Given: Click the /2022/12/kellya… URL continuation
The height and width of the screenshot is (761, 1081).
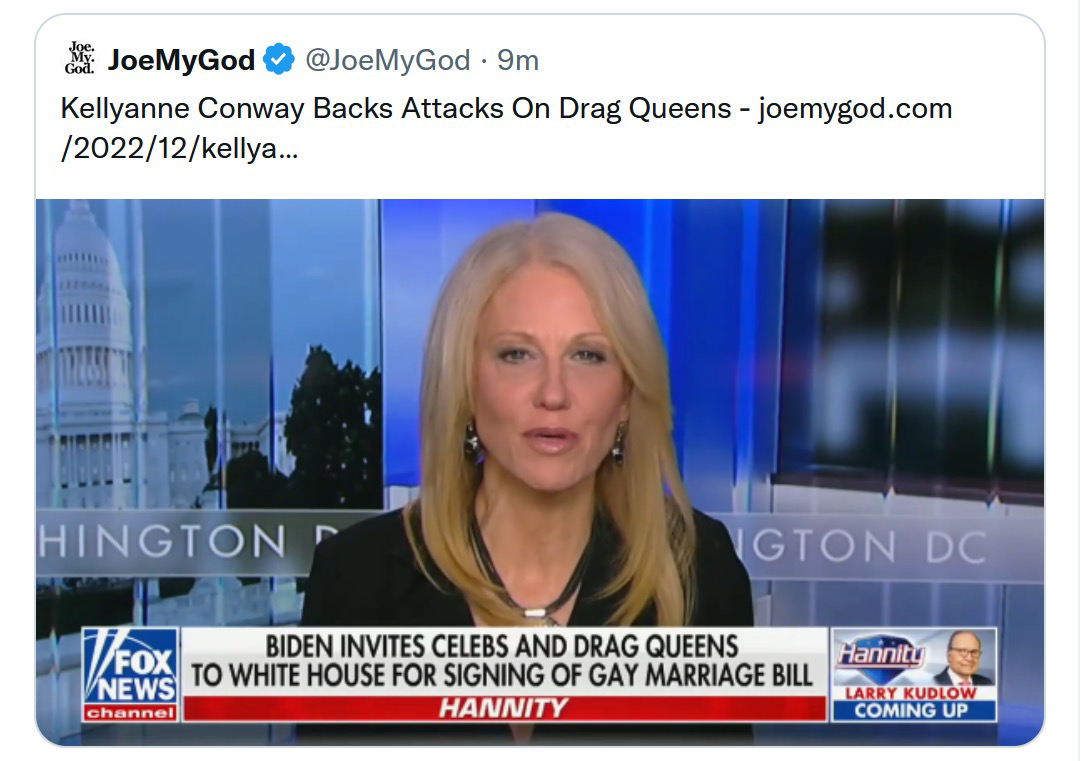Looking at the screenshot, I should 179,148.
